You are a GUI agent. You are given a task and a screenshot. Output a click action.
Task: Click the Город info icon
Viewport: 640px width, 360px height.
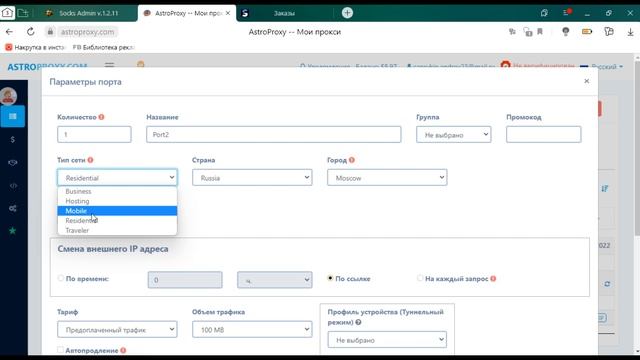352,160
